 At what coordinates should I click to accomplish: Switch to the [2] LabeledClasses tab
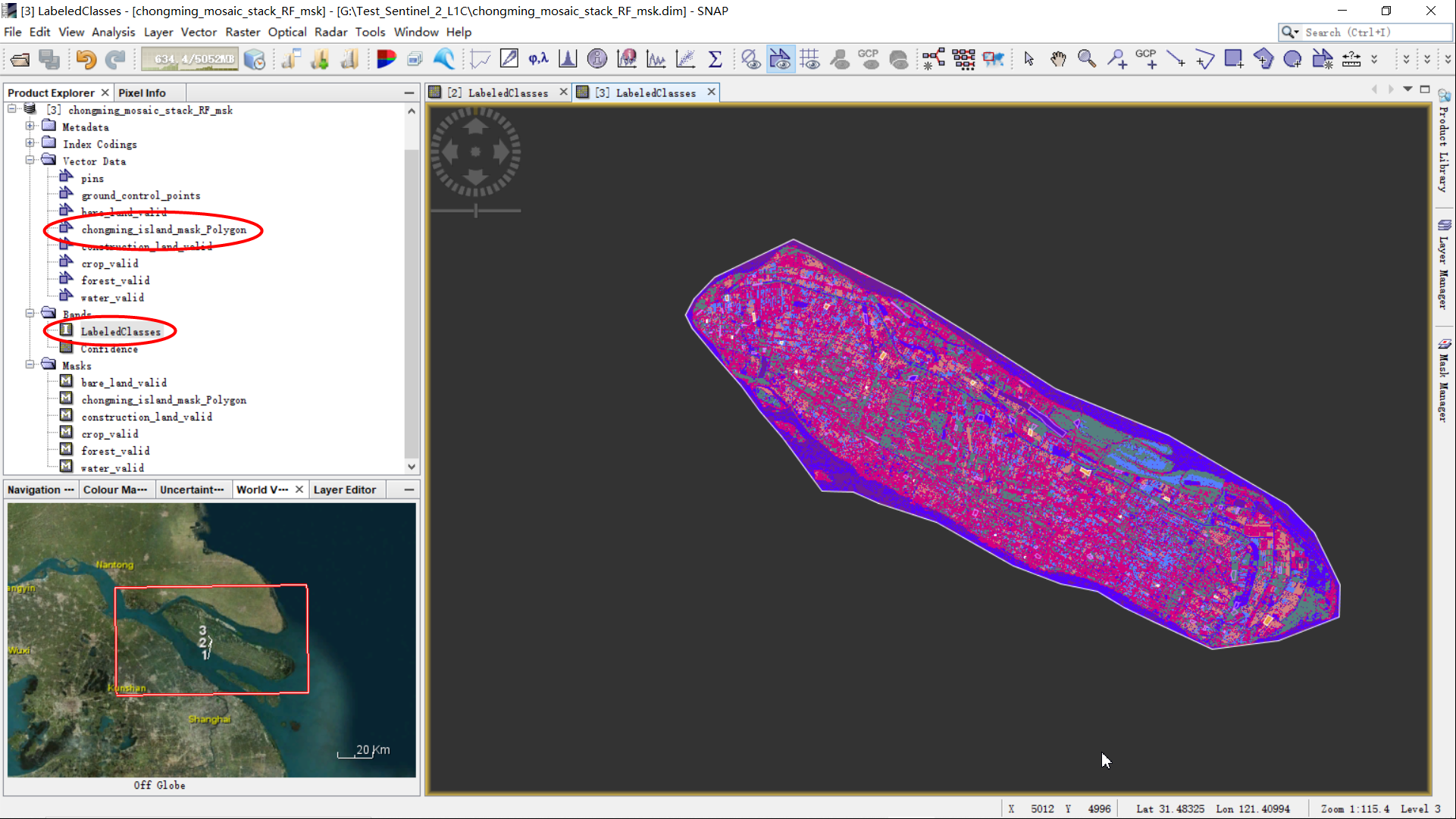[498, 92]
